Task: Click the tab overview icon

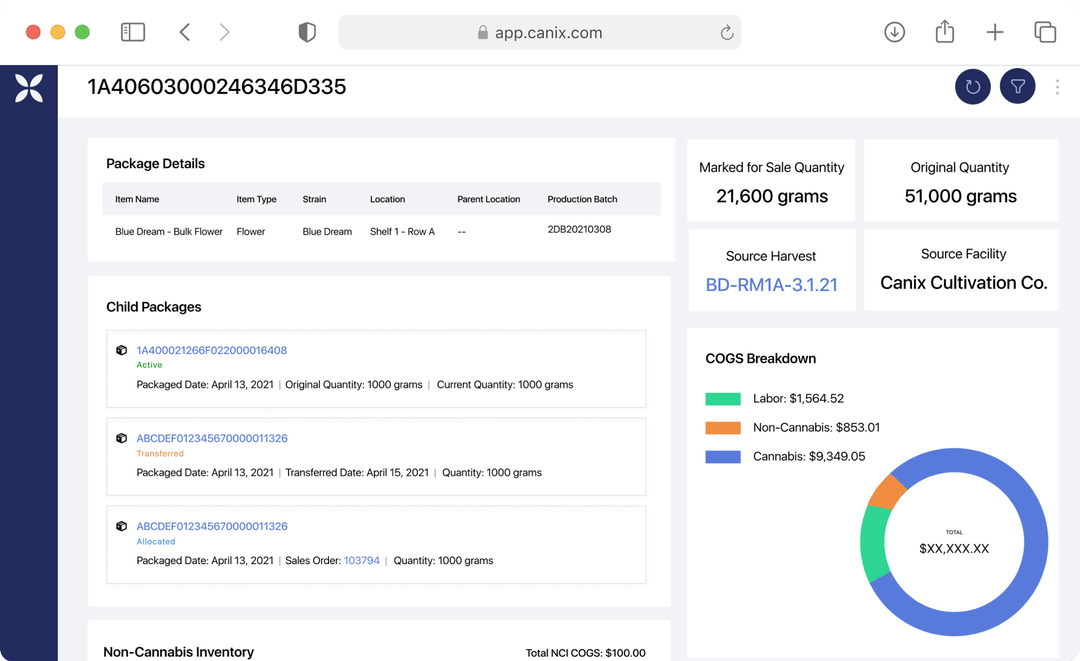Action: click(1045, 31)
